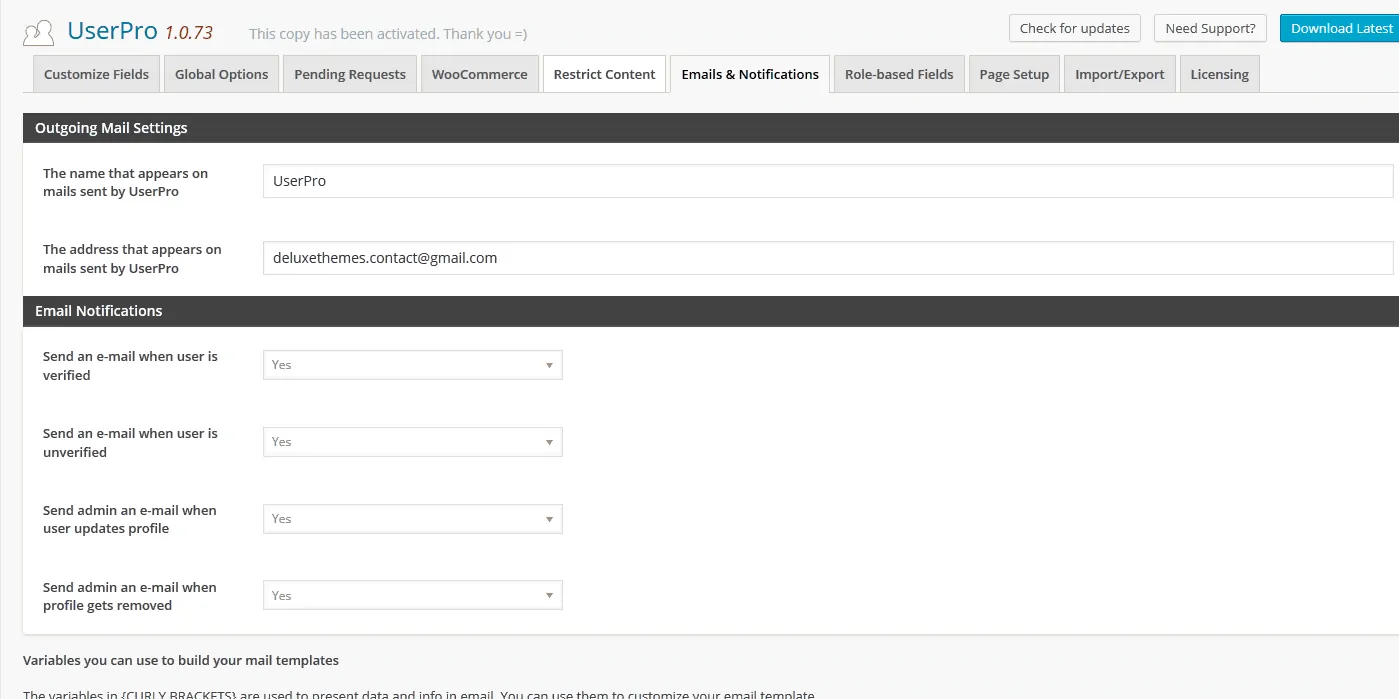1399x699 pixels.
Task: Click 'Send an e-mail when user is verified' label
Action: (130, 366)
